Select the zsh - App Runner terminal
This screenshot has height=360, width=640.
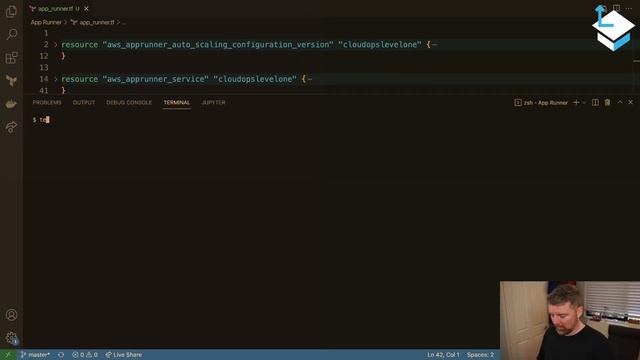(x=541, y=102)
